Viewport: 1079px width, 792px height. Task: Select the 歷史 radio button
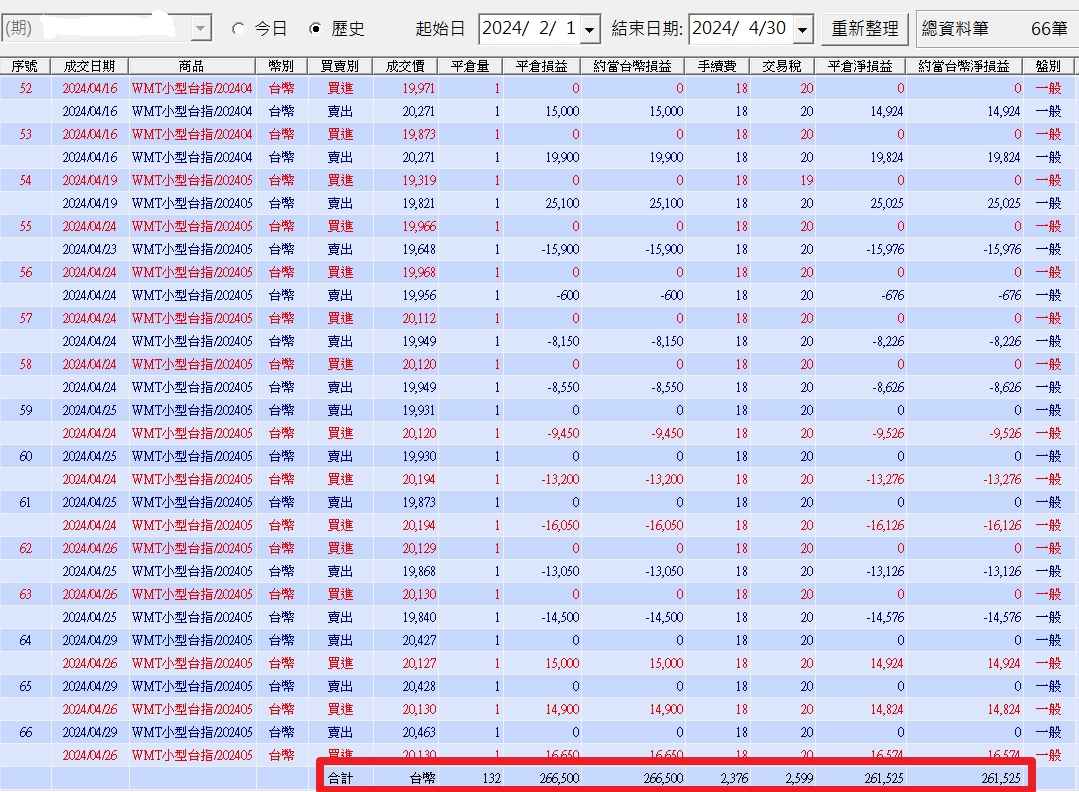pos(315,29)
